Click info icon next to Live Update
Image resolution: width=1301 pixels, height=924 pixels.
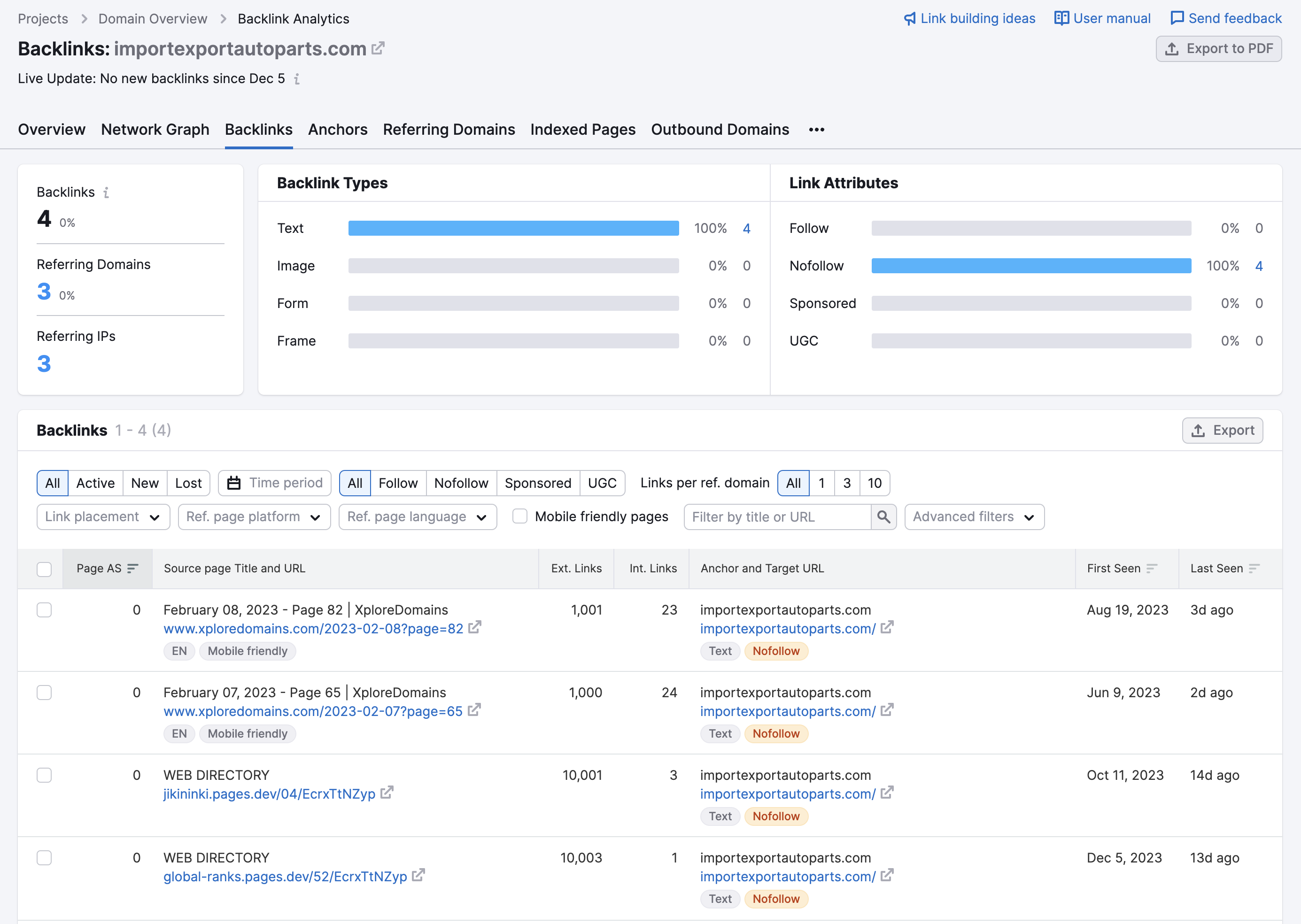(296, 79)
